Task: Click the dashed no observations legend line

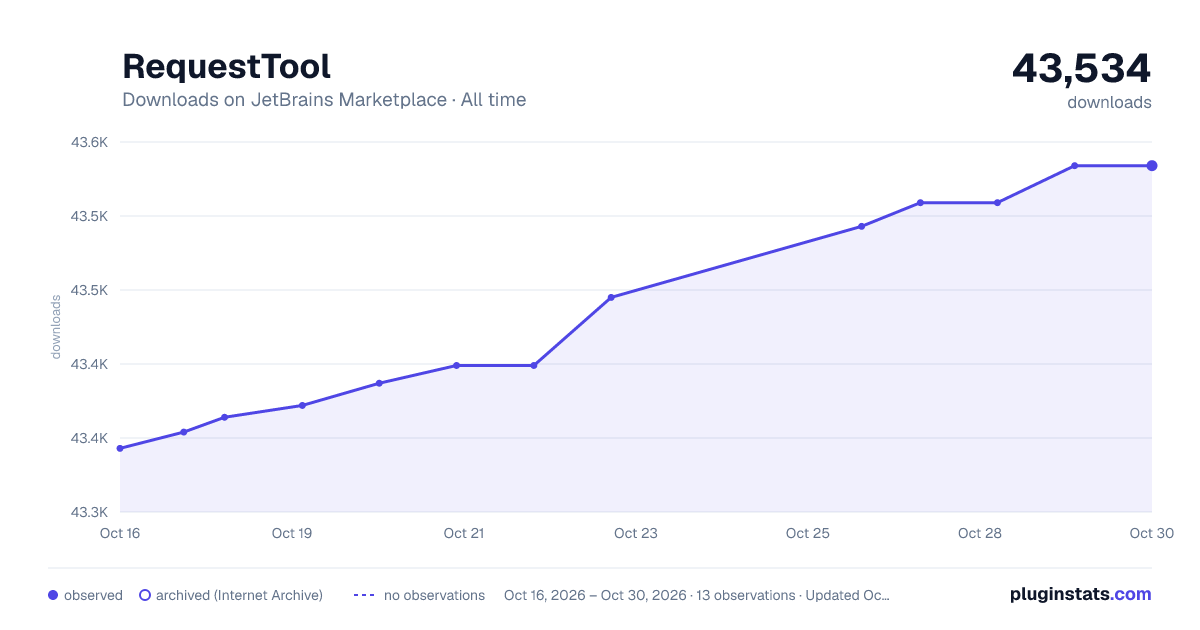Action: coord(364,595)
